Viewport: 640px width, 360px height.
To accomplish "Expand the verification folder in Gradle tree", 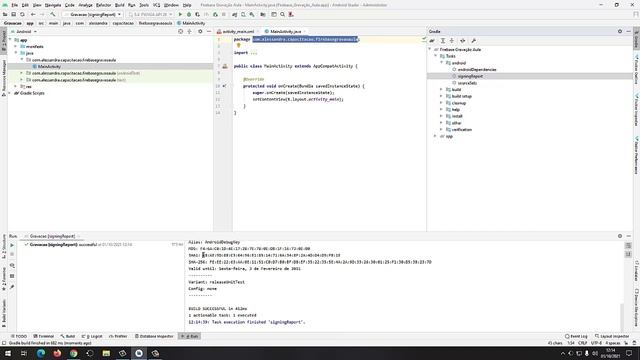I will 441,129.
